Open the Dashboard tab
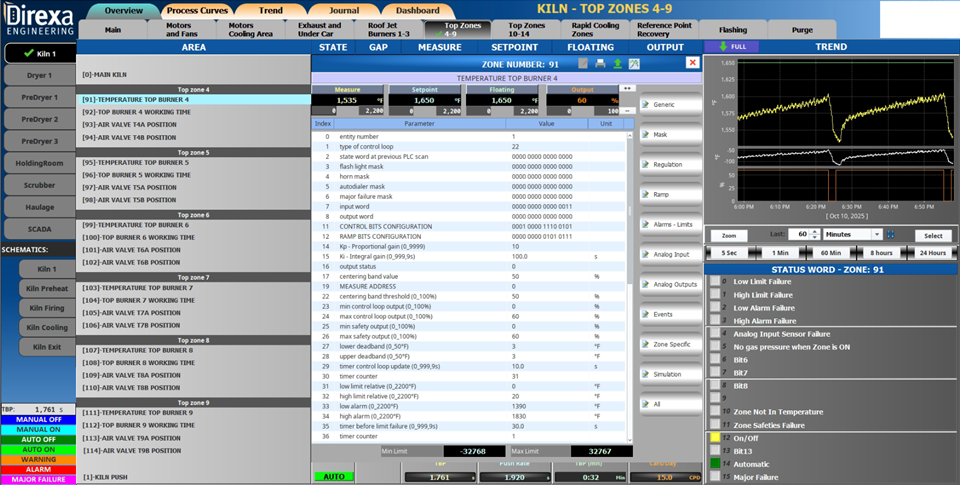Image resolution: width=960 pixels, height=485 pixels. pos(418,10)
